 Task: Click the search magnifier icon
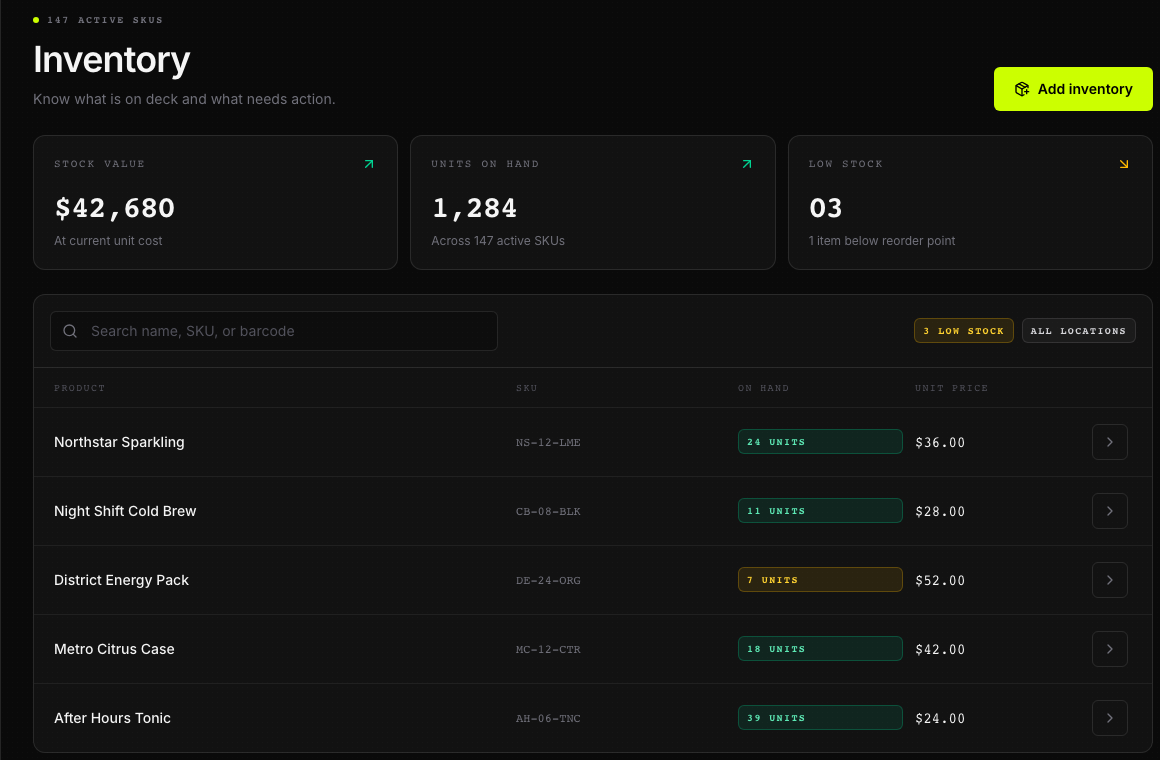click(70, 331)
